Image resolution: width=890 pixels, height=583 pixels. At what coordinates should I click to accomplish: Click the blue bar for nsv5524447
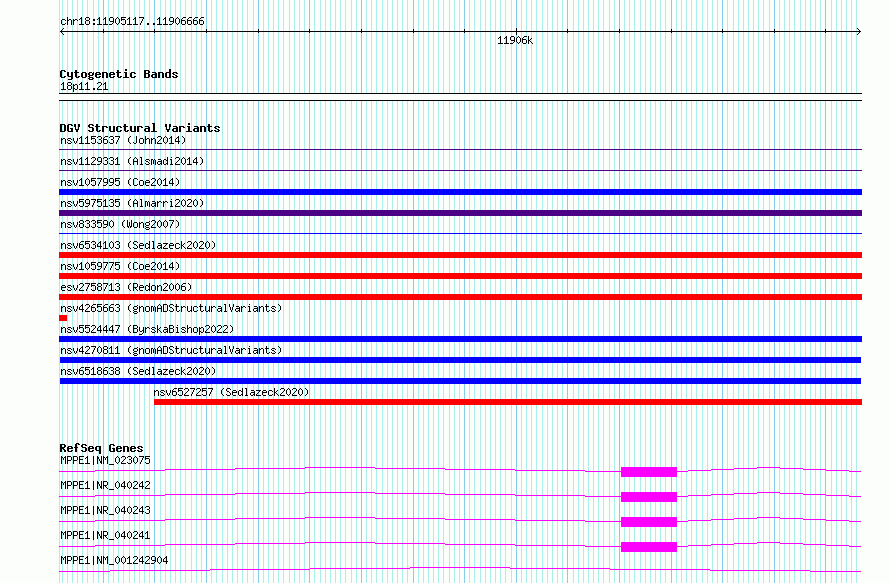click(x=460, y=339)
